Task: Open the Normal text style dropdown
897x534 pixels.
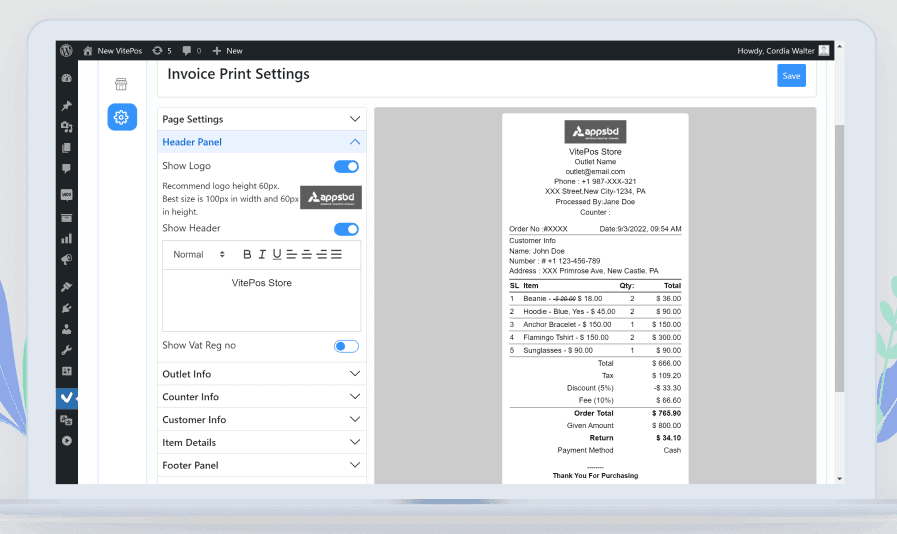Action: (x=198, y=254)
